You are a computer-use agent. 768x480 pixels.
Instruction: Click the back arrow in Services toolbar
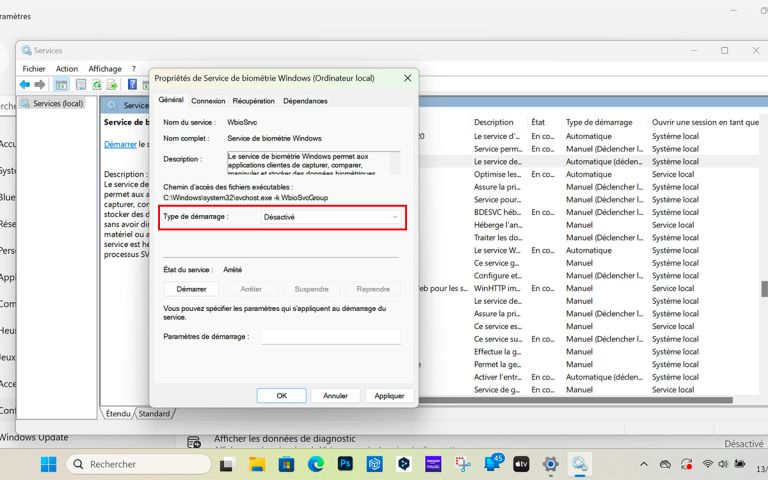click(25, 85)
